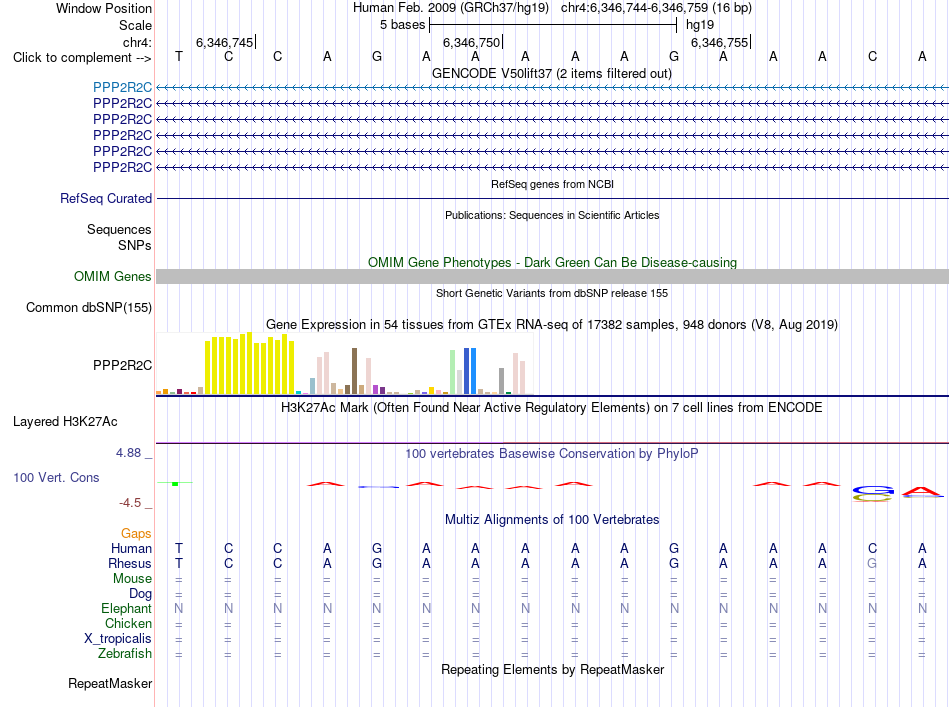Screen dimensions: 950x707
Task: Click the 6,346,745 position marker
Action: 224,42
